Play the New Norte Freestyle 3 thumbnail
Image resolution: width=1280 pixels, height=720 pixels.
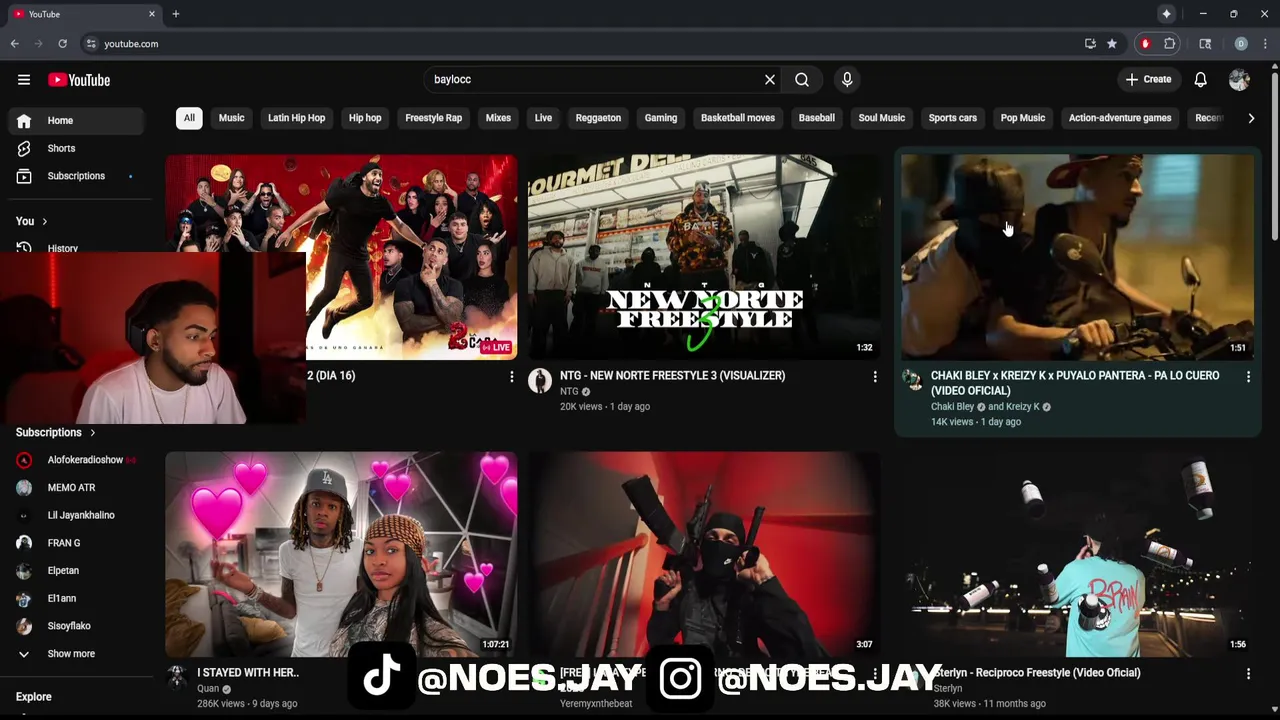click(704, 257)
